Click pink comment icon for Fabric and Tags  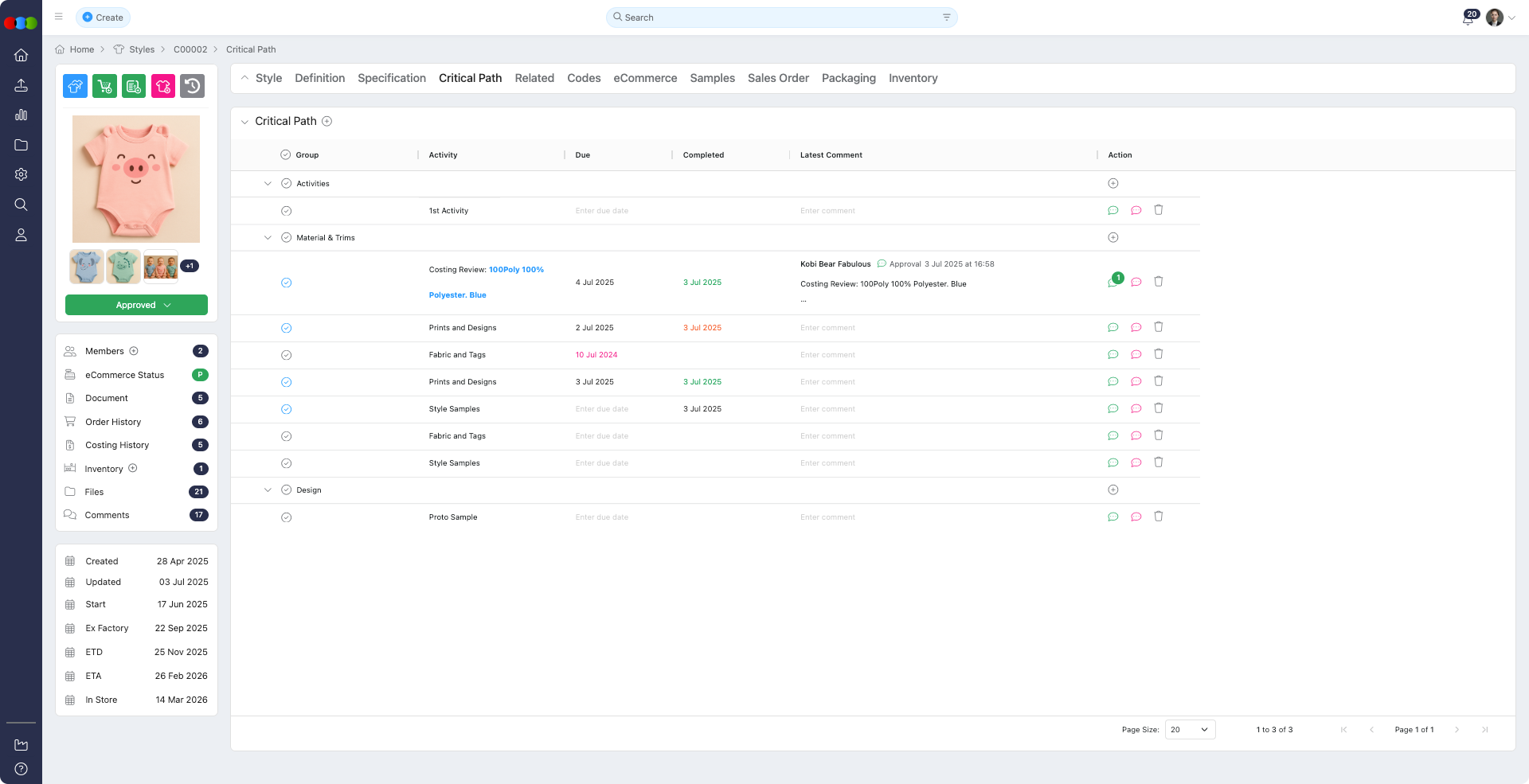coord(1136,355)
